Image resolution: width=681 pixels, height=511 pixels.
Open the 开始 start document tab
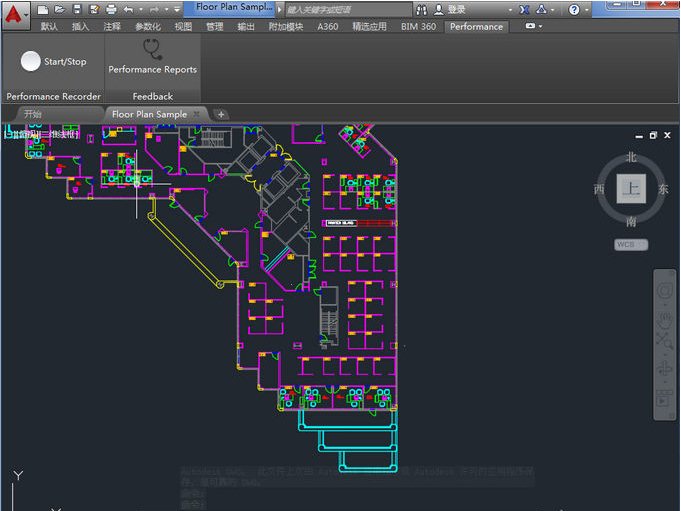click(x=33, y=114)
